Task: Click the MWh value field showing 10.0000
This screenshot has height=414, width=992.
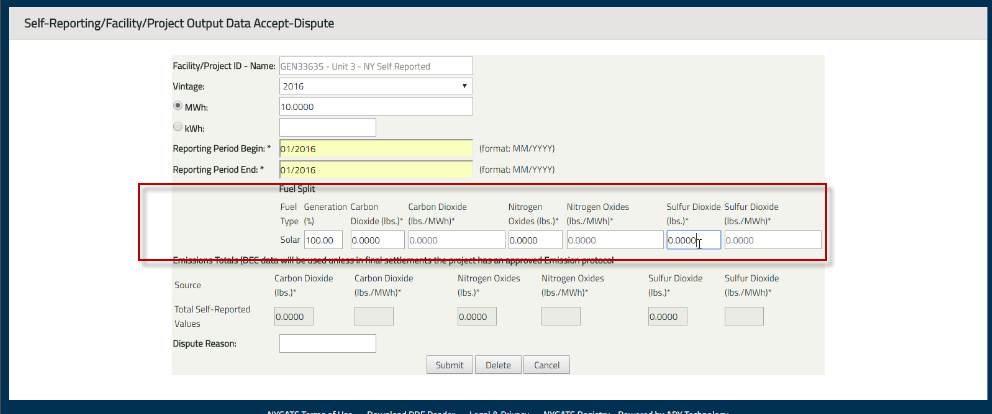Action: [375, 107]
